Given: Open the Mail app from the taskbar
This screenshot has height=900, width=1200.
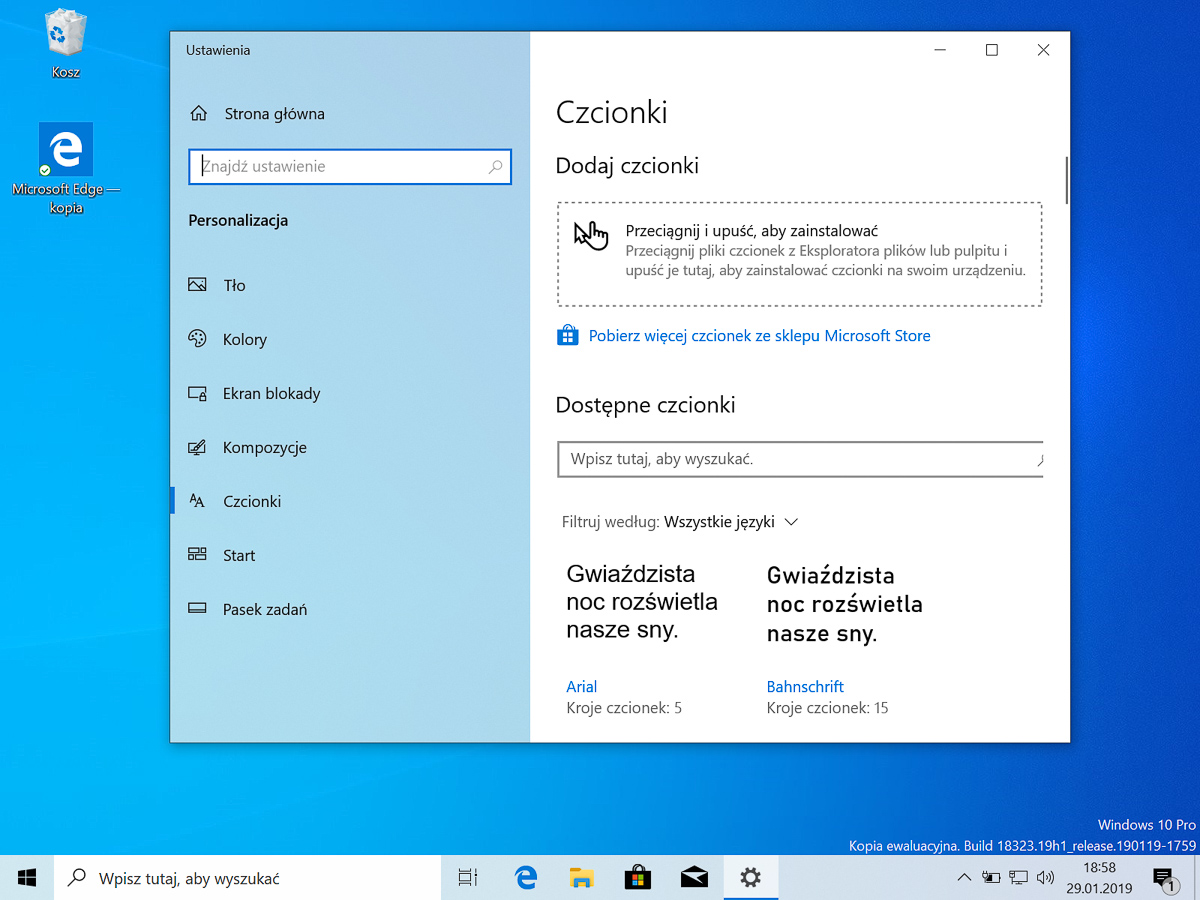Looking at the screenshot, I should click(x=694, y=878).
